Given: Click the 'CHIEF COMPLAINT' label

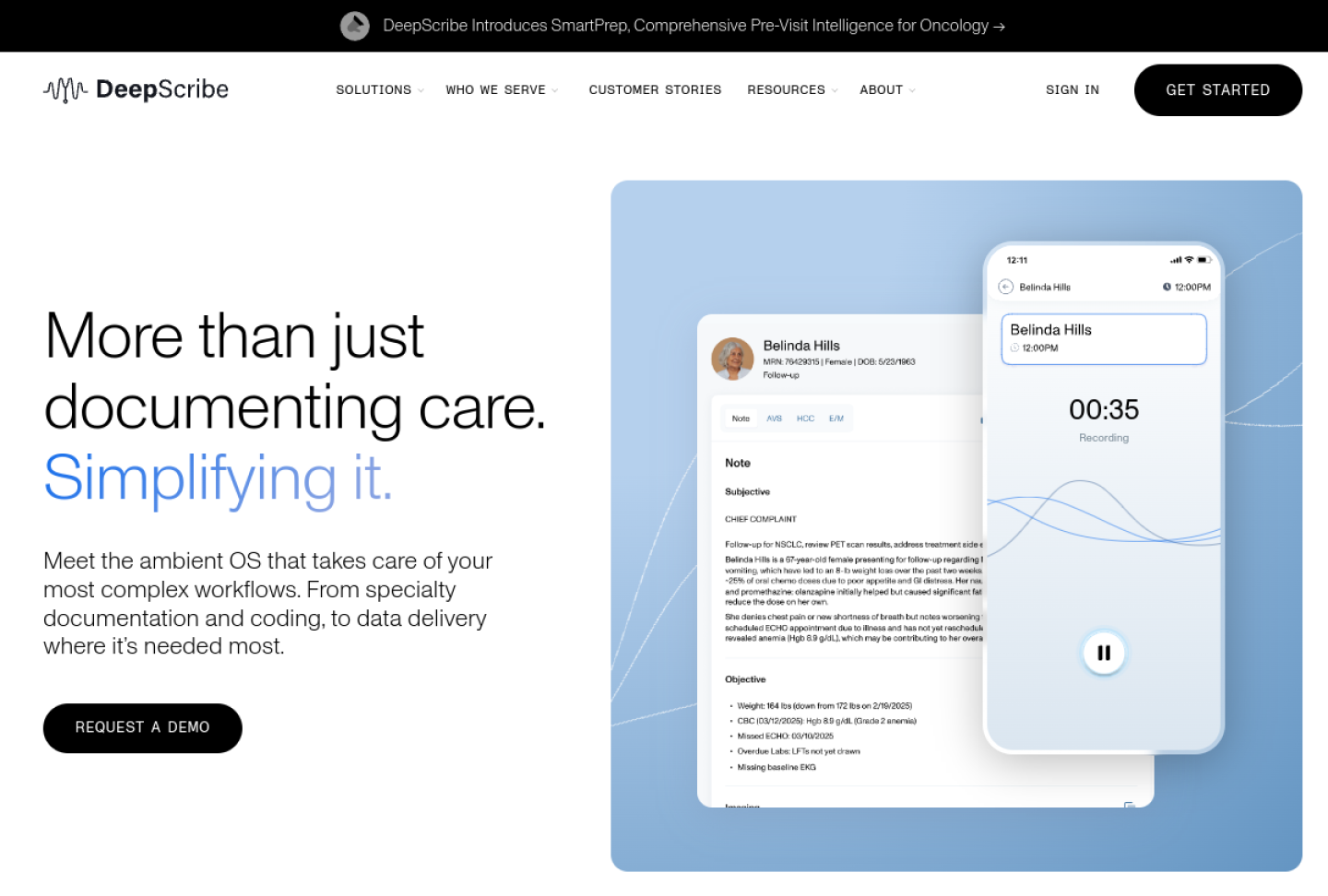Looking at the screenshot, I should pos(760,519).
